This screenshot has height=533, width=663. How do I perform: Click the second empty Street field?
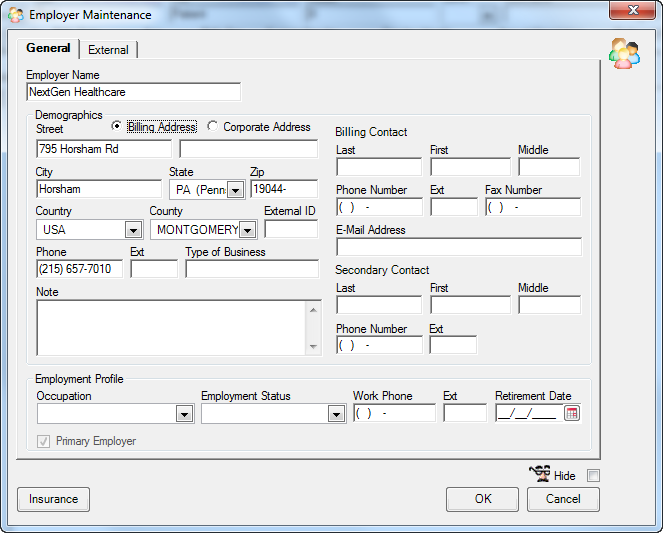(249, 149)
